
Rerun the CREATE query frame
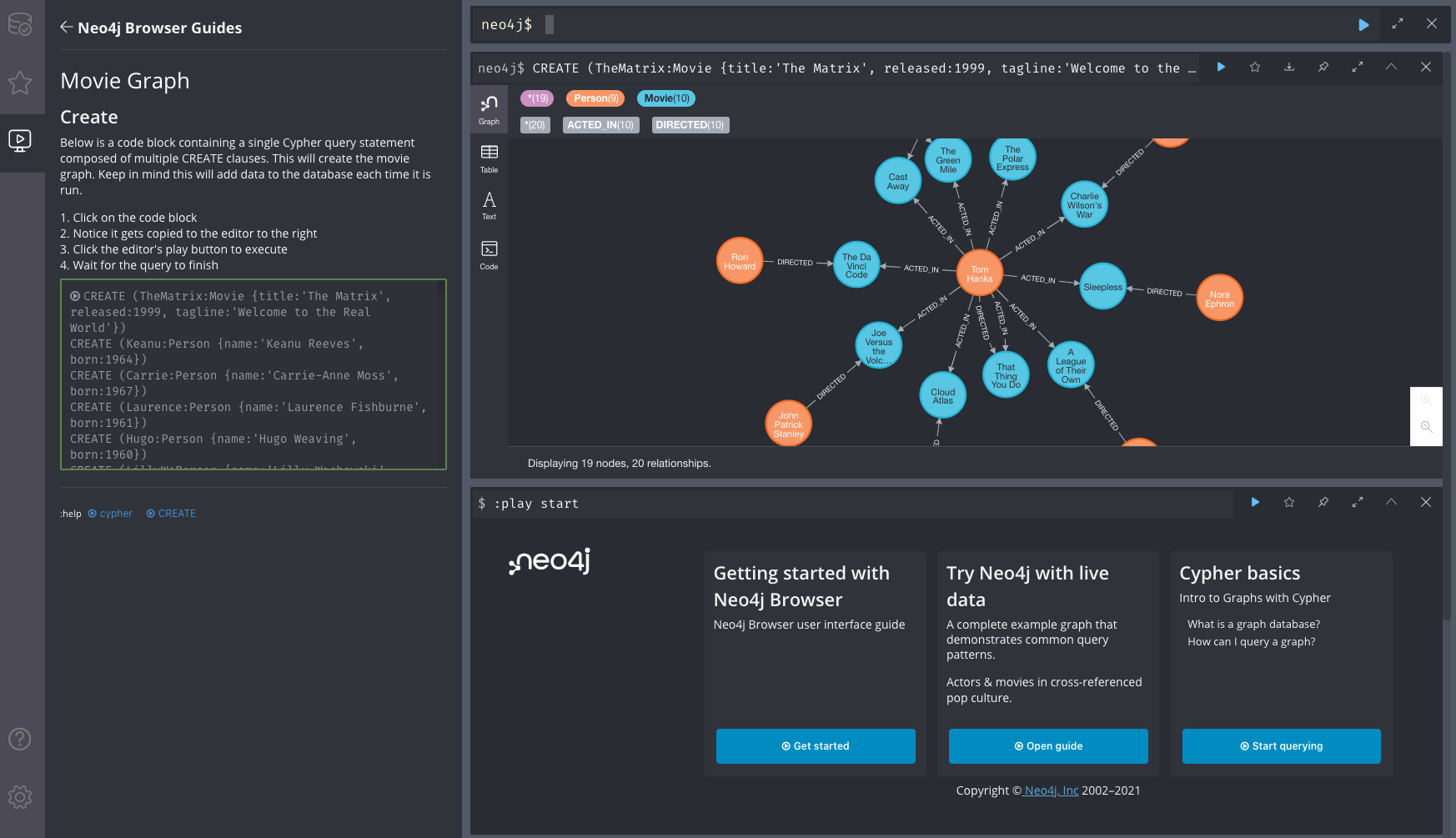click(x=1221, y=67)
